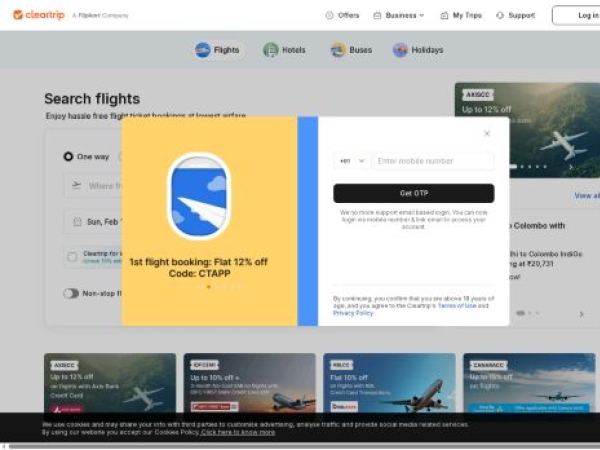
Task: Open the country code dropdown
Action: (x=351, y=161)
